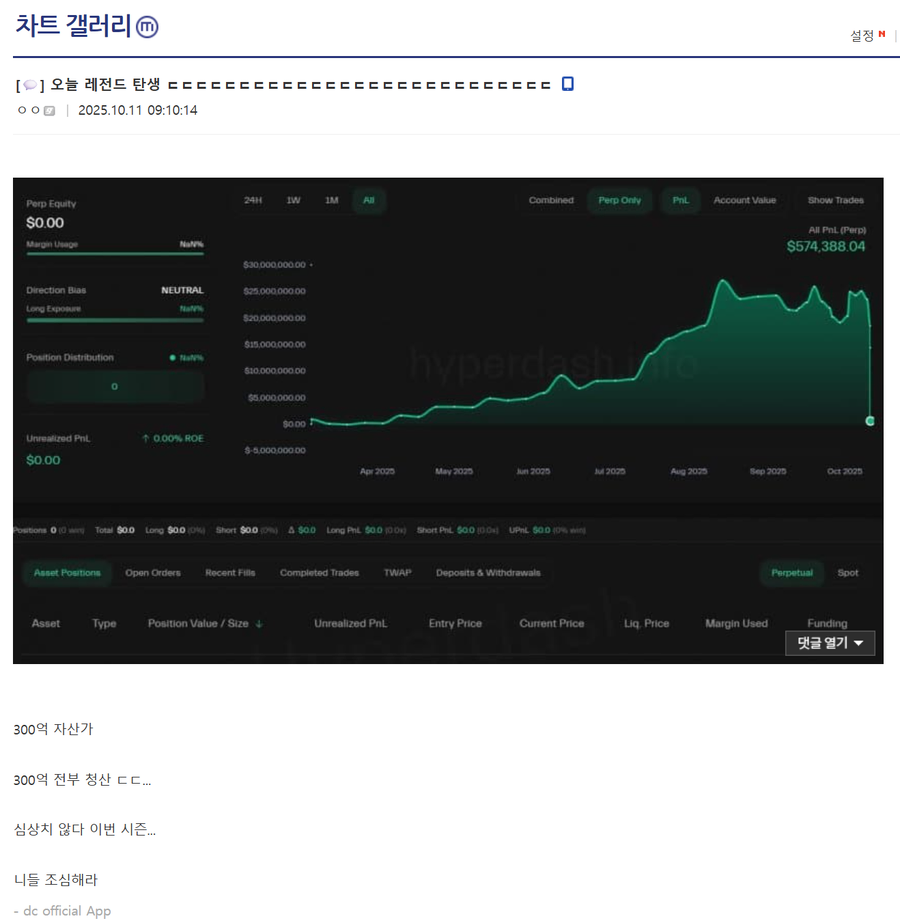This screenshot has width=900, height=923.
Task: Click the user badge icon next to ㅇㅇ
Action: click(49, 111)
